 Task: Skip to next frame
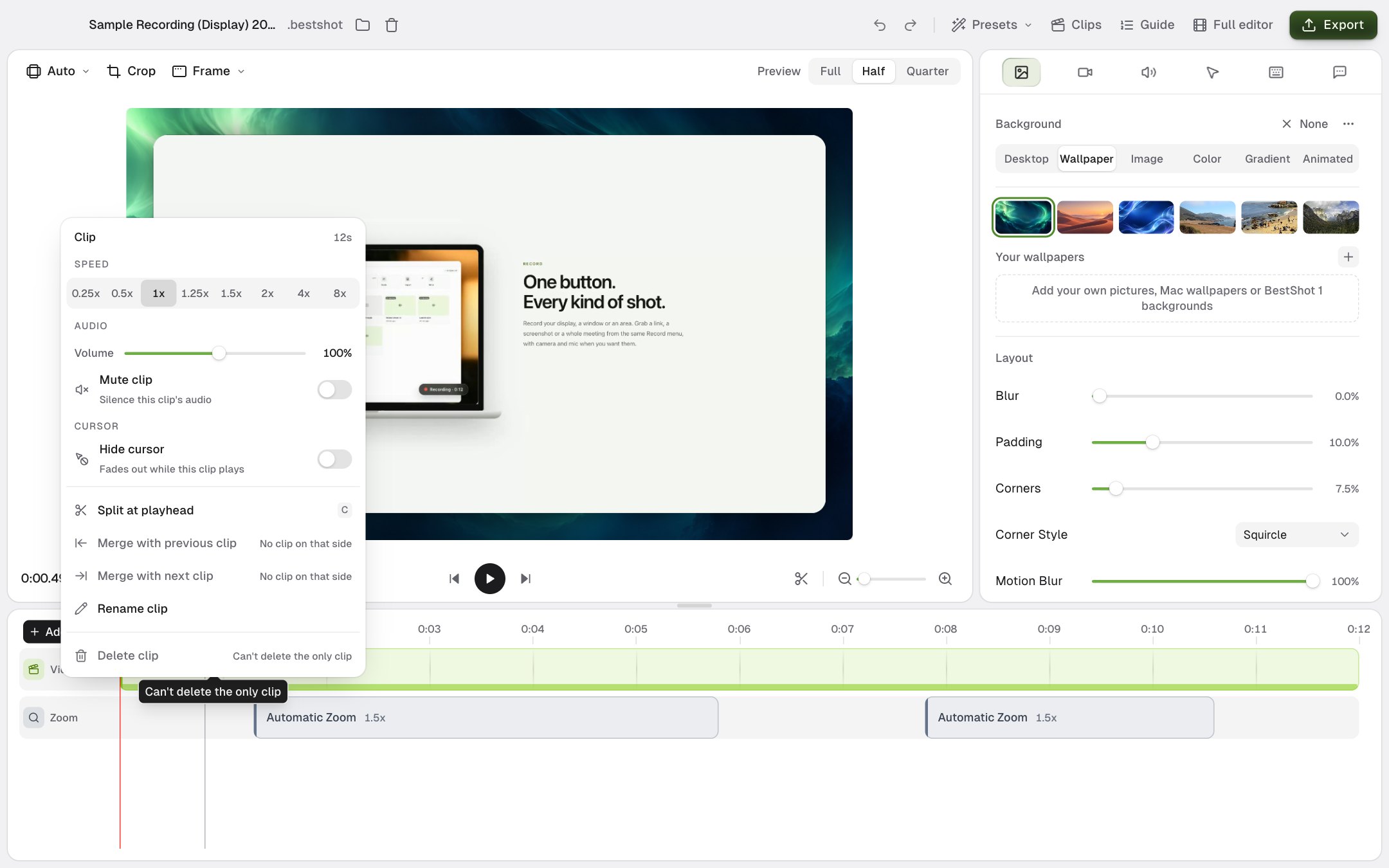click(x=525, y=579)
